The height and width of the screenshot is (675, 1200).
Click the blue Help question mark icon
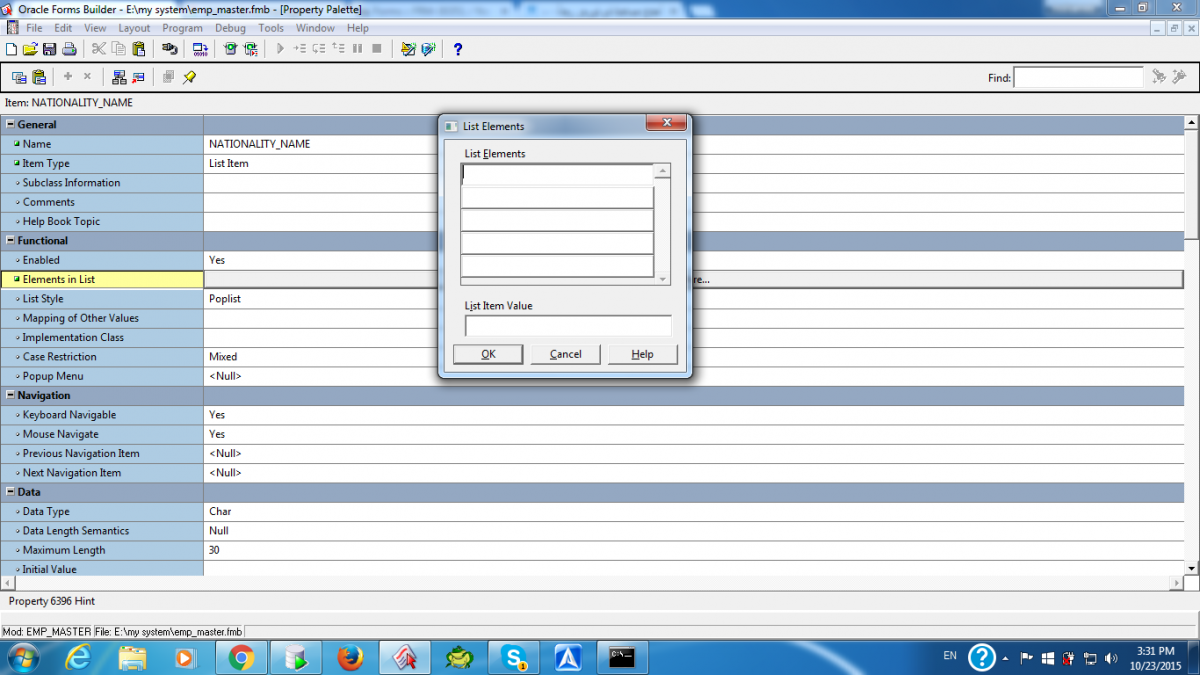pyautogui.click(x=458, y=49)
